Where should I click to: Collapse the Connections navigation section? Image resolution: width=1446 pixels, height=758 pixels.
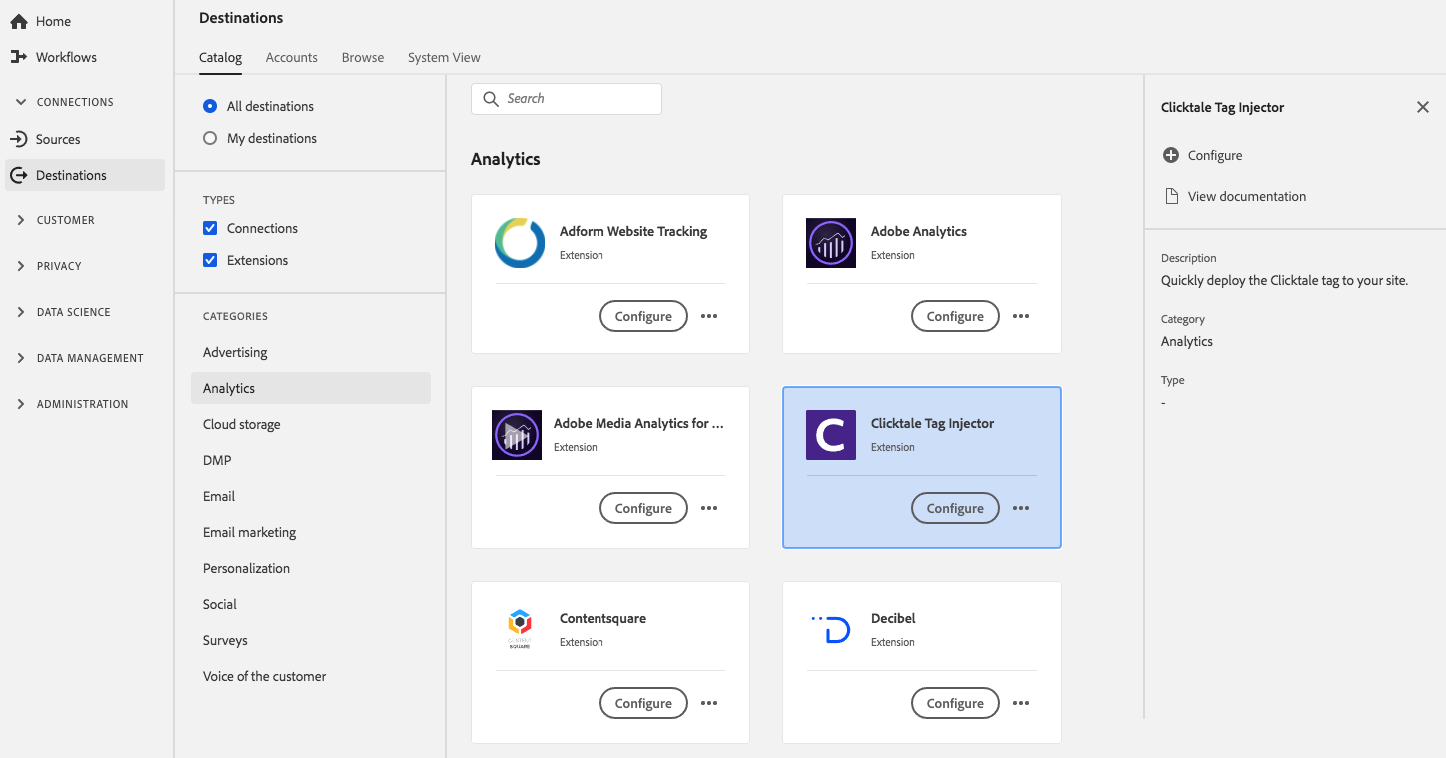[21, 102]
